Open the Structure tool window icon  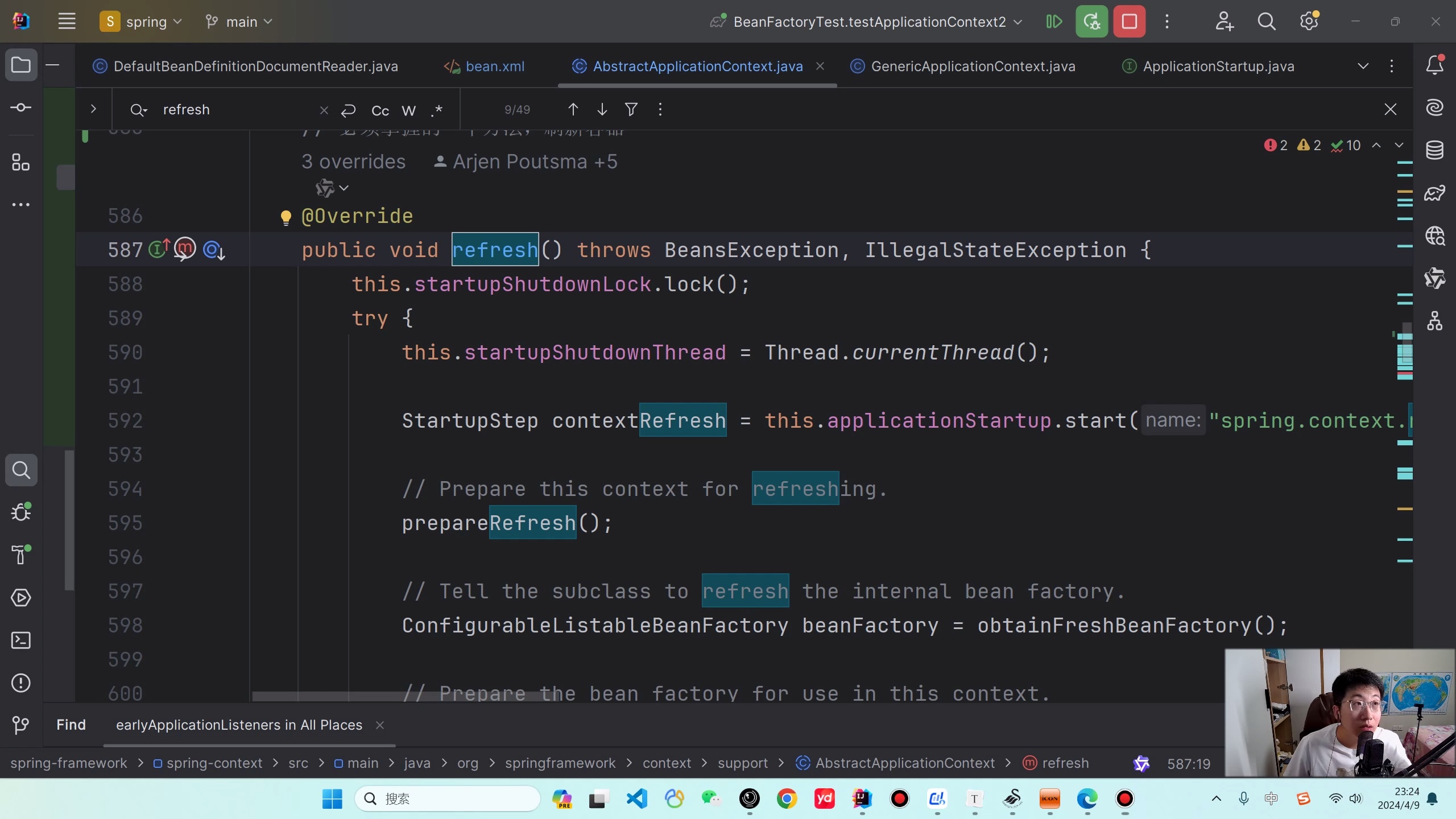pyautogui.click(x=21, y=163)
